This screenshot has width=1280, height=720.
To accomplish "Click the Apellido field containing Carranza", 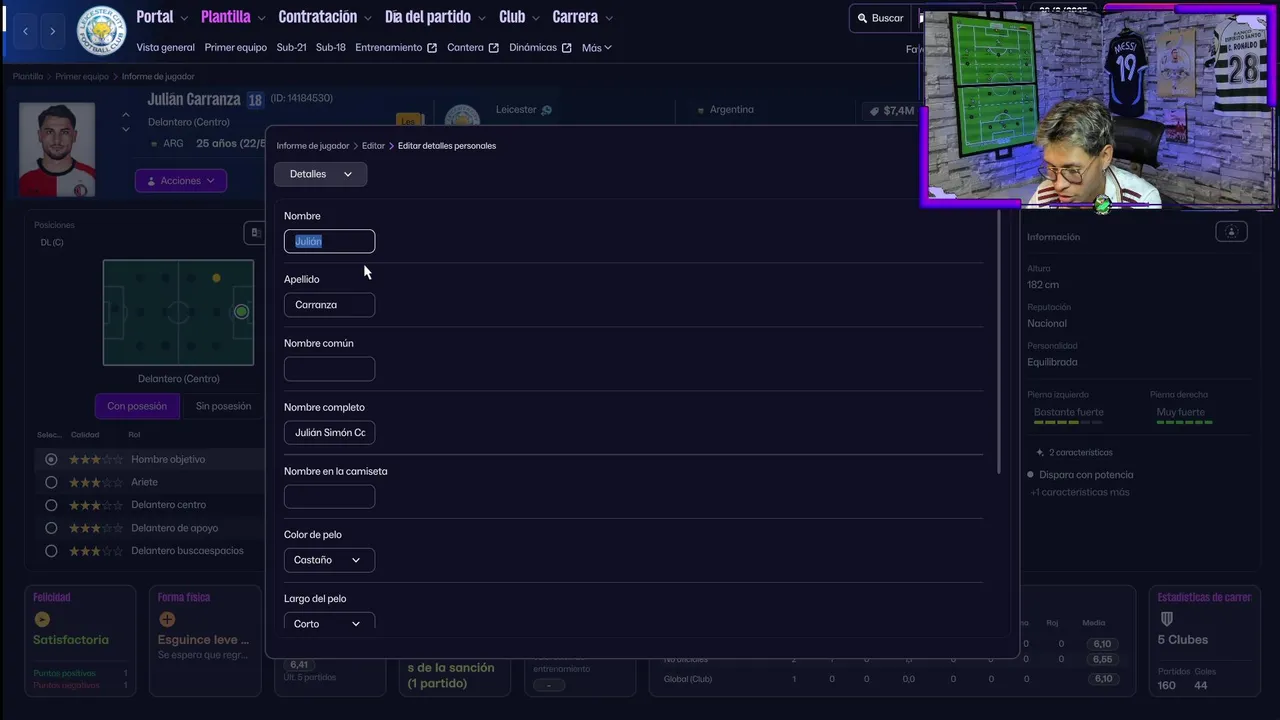I will (329, 305).
